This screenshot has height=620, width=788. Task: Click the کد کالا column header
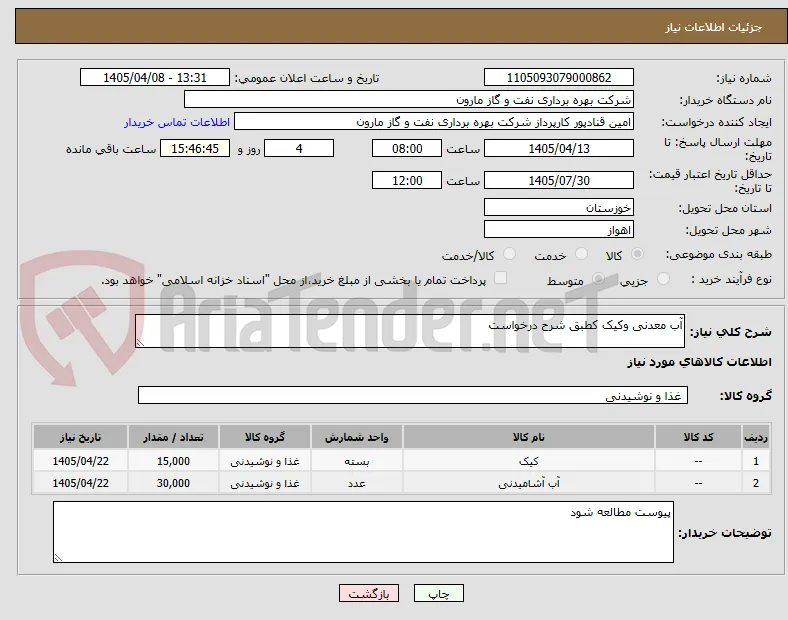click(698, 437)
